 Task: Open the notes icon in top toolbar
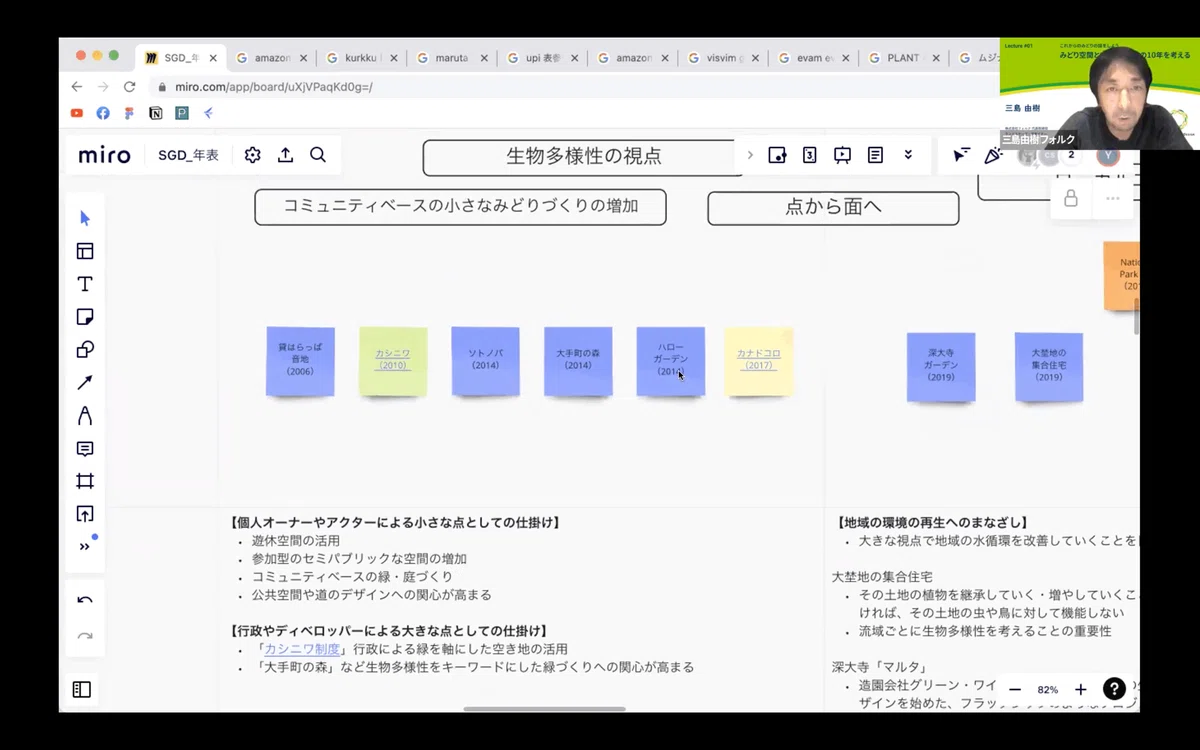875,155
